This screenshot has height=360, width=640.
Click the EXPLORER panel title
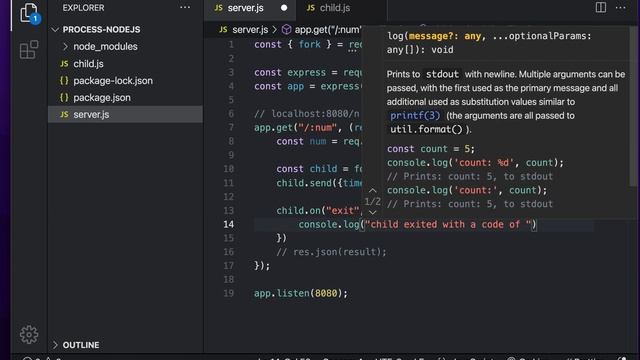pyautogui.click(x=83, y=8)
